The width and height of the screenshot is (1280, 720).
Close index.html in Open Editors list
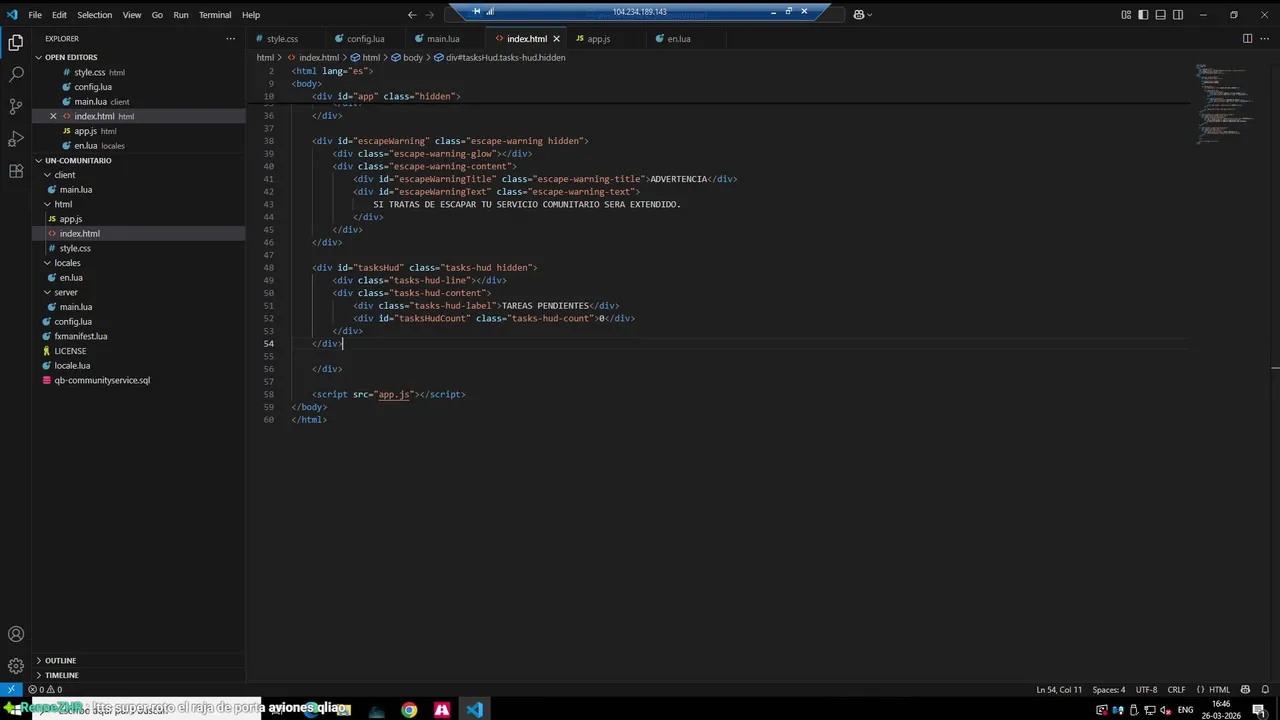click(53, 116)
